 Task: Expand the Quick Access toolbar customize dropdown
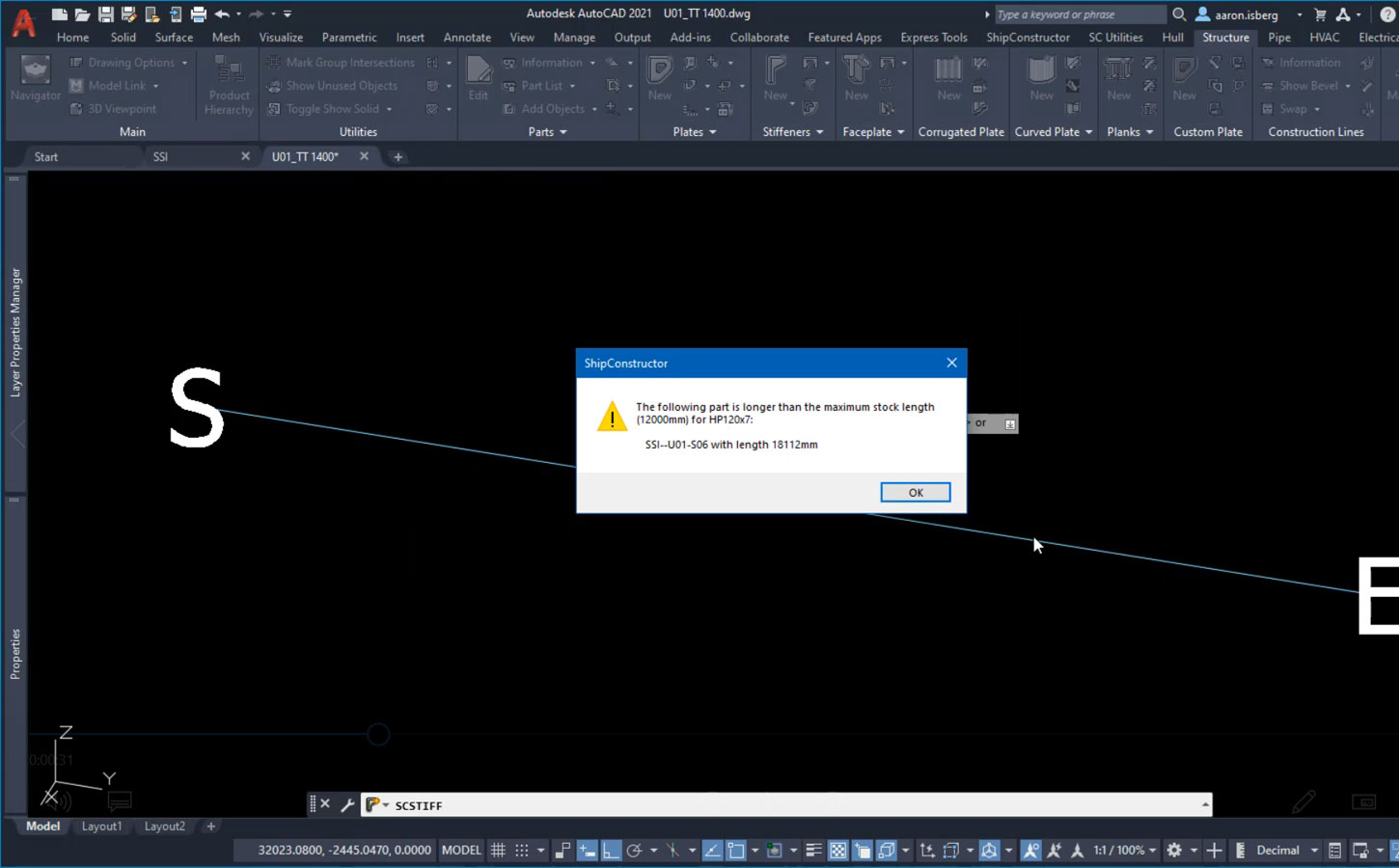coord(288,14)
